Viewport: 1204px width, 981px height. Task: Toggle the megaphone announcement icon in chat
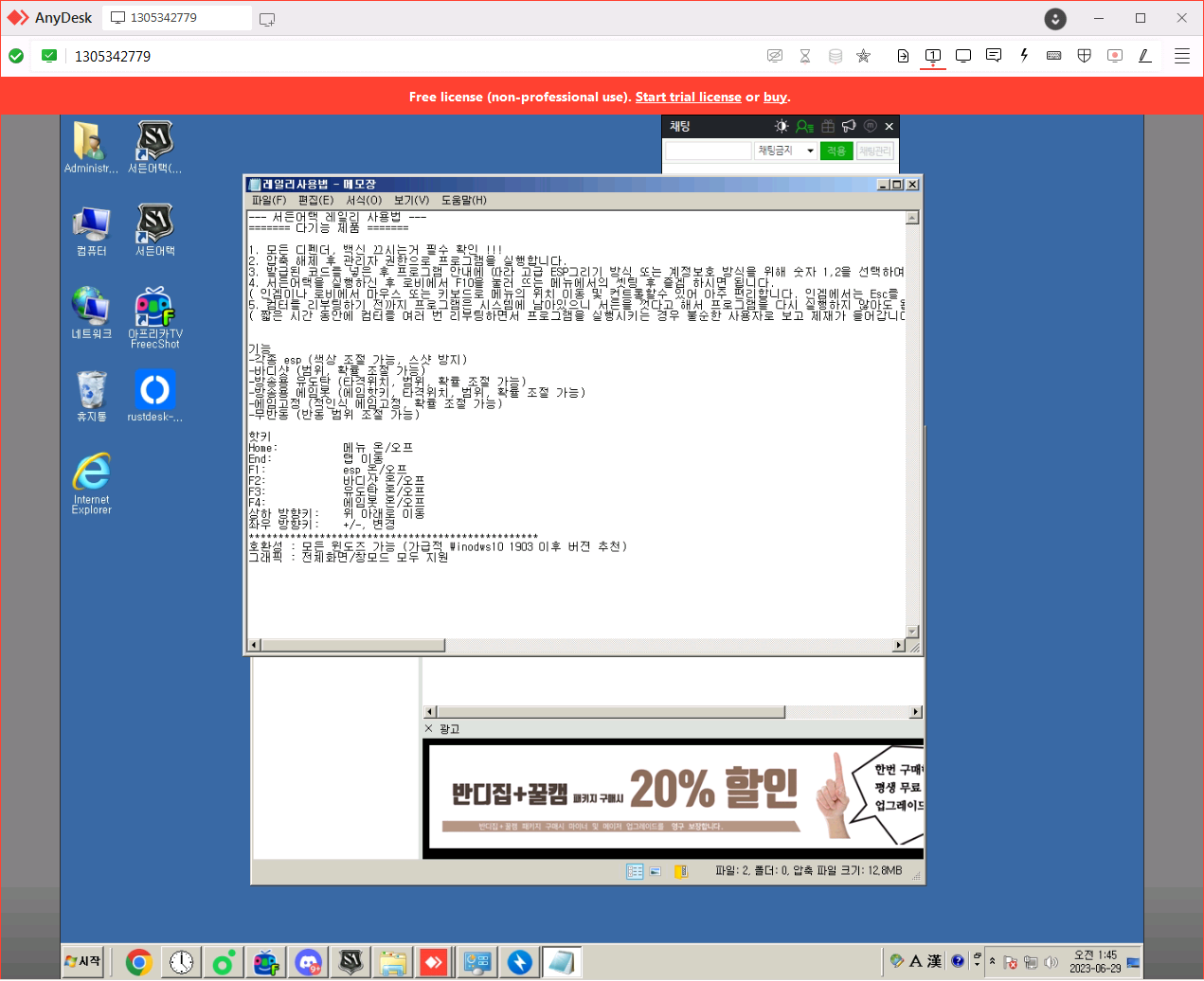(849, 126)
